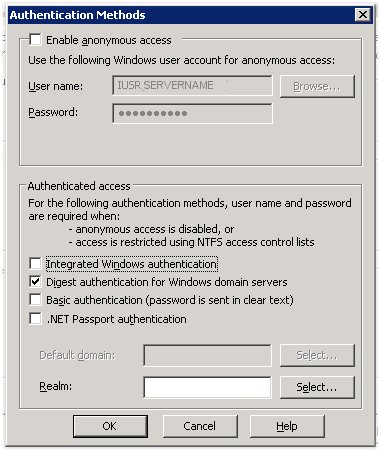The image size is (380, 452).
Task: Click the "Password:" label text
Action: pos(53,112)
